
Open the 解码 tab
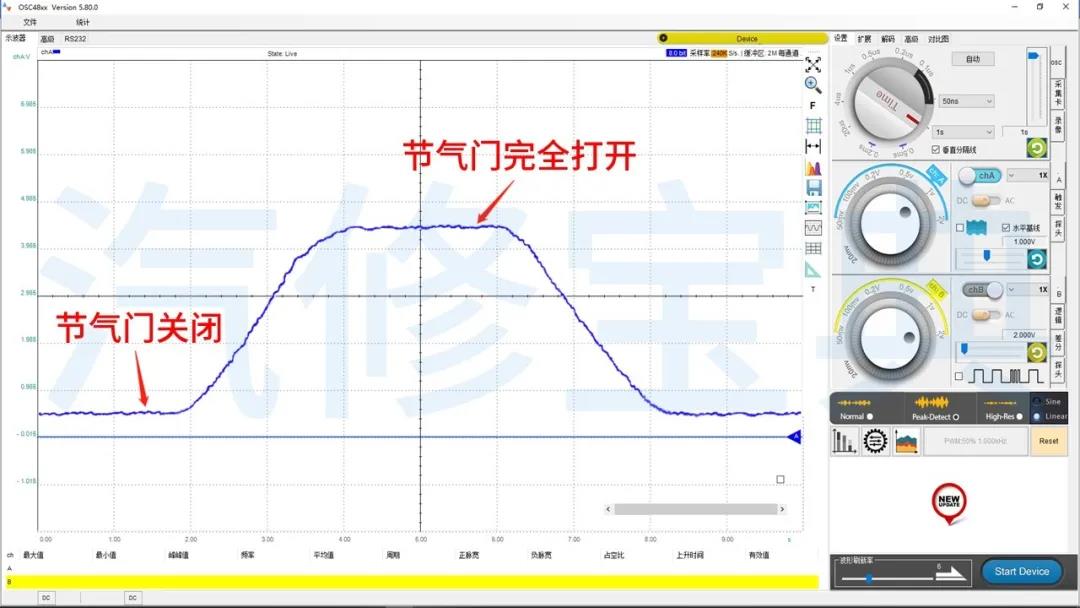point(888,39)
